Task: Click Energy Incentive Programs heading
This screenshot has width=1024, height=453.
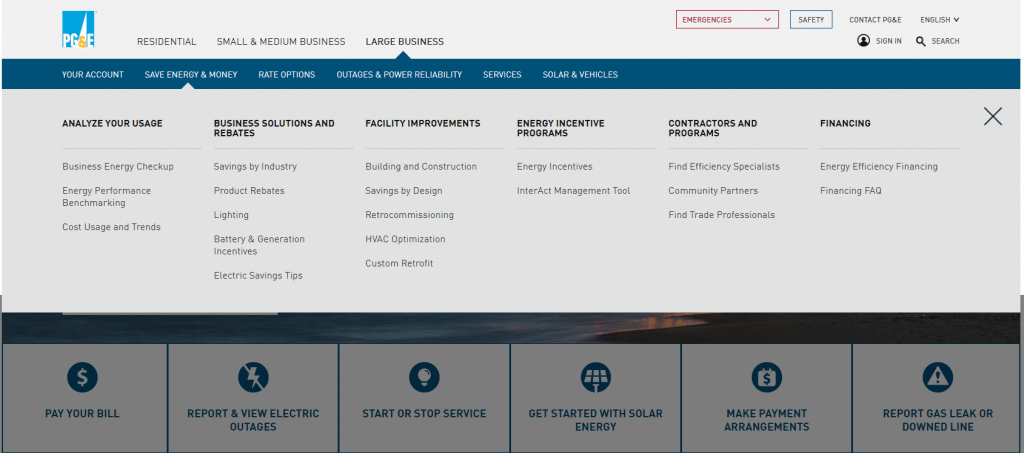Action: click(x=561, y=128)
